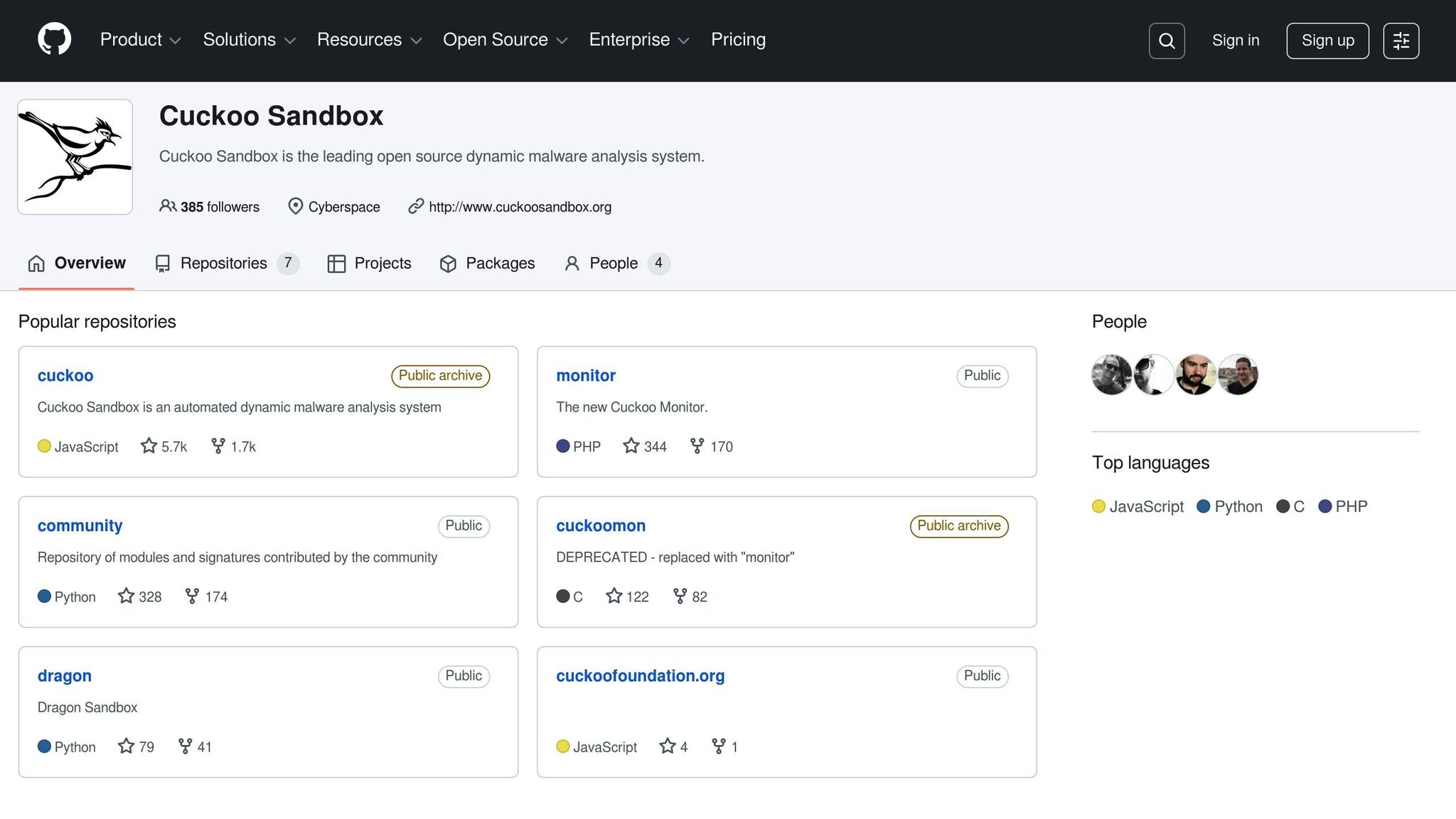Click fork icon on community repository
Image resolution: width=1456 pixels, height=819 pixels.
(x=192, y=596)
